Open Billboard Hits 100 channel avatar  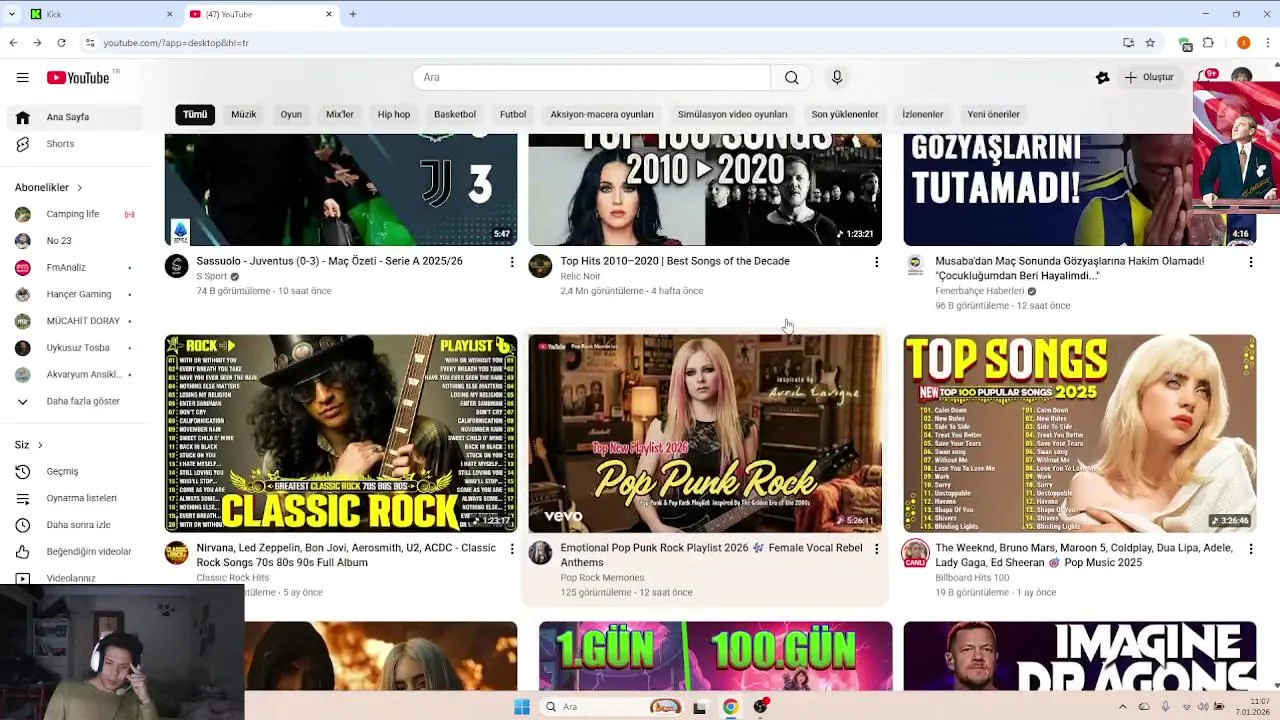tap(915, 553)
